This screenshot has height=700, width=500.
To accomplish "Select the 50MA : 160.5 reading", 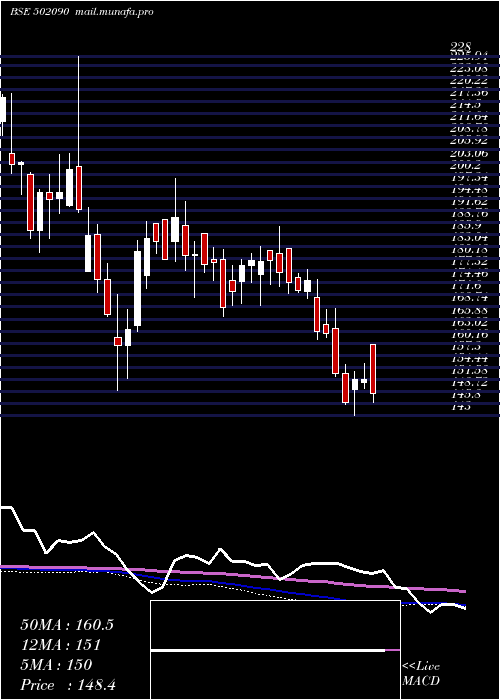I will coord(67,625).
